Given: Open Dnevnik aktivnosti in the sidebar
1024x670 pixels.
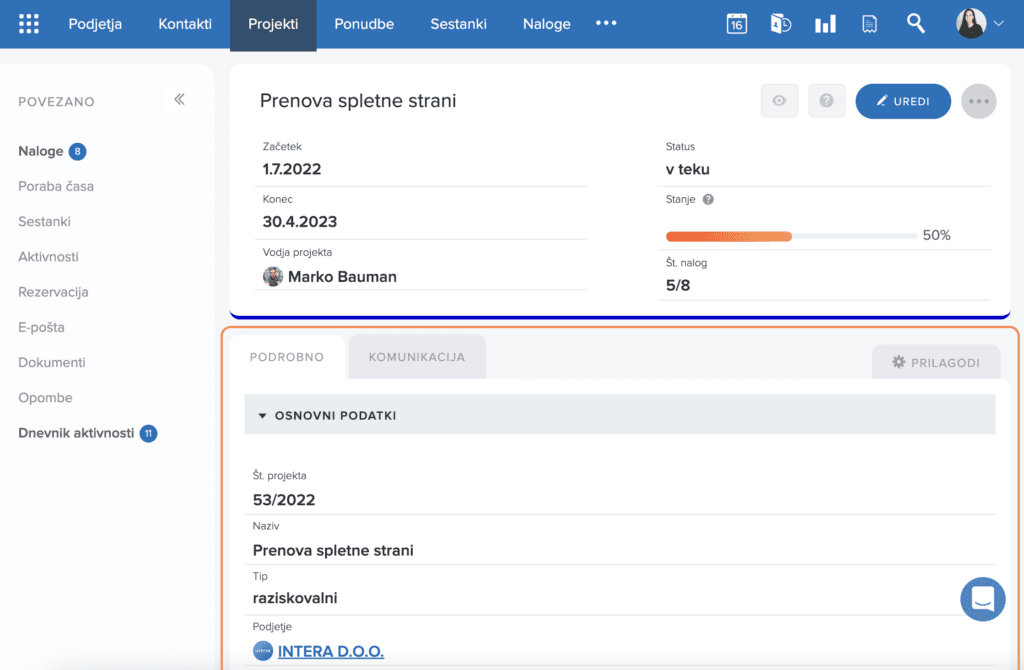Looking at the screenshot, I should coord(76,433).
